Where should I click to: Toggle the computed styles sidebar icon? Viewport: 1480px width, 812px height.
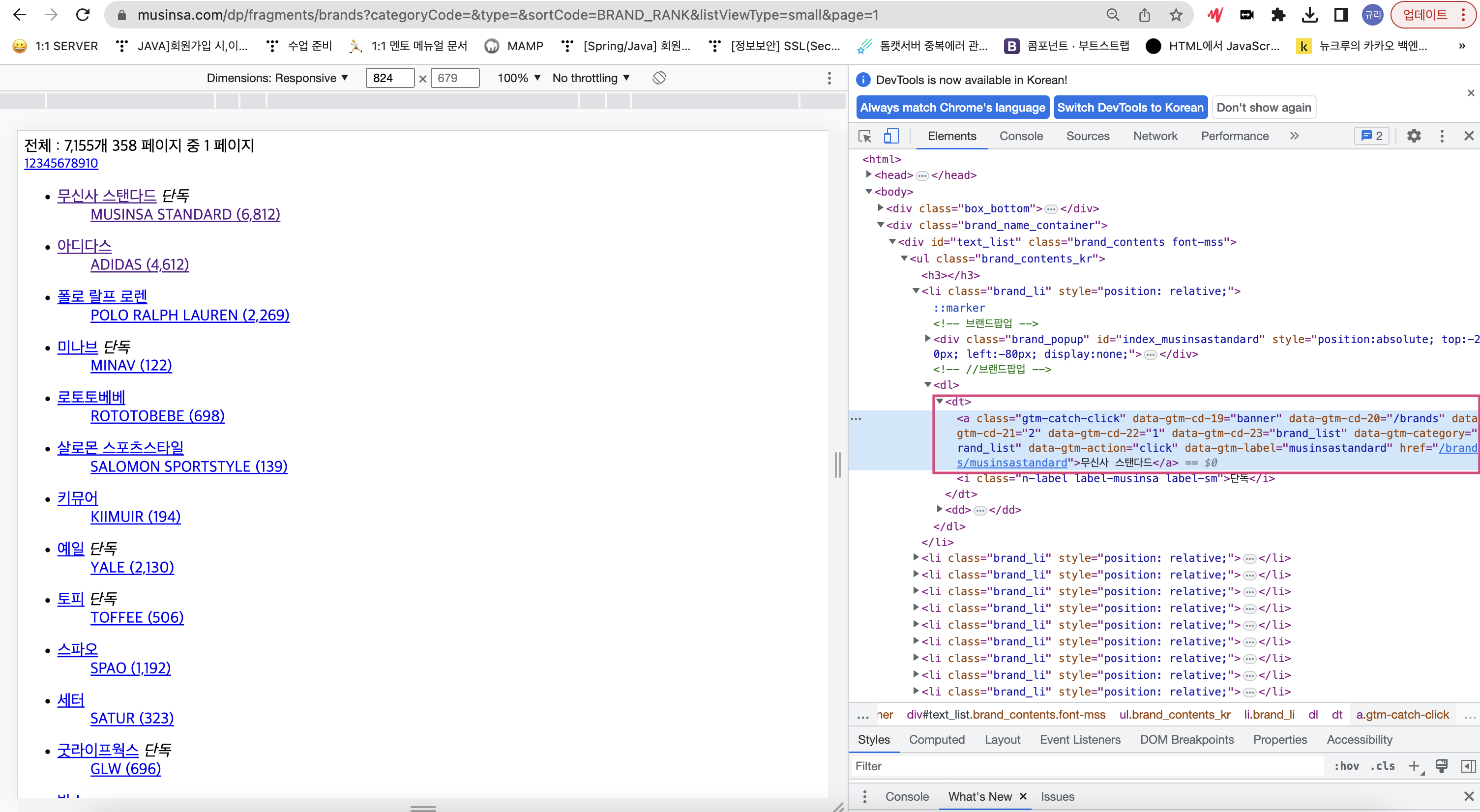[x=1468, y=765]
